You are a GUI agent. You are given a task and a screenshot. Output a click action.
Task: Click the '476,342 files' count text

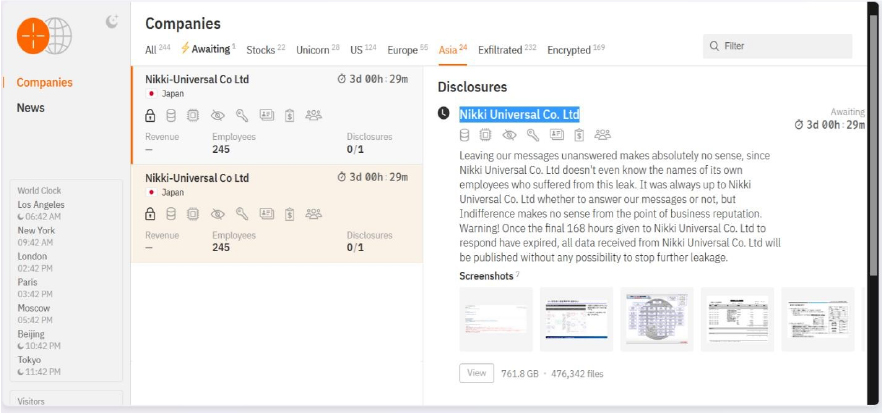point(577,373)
